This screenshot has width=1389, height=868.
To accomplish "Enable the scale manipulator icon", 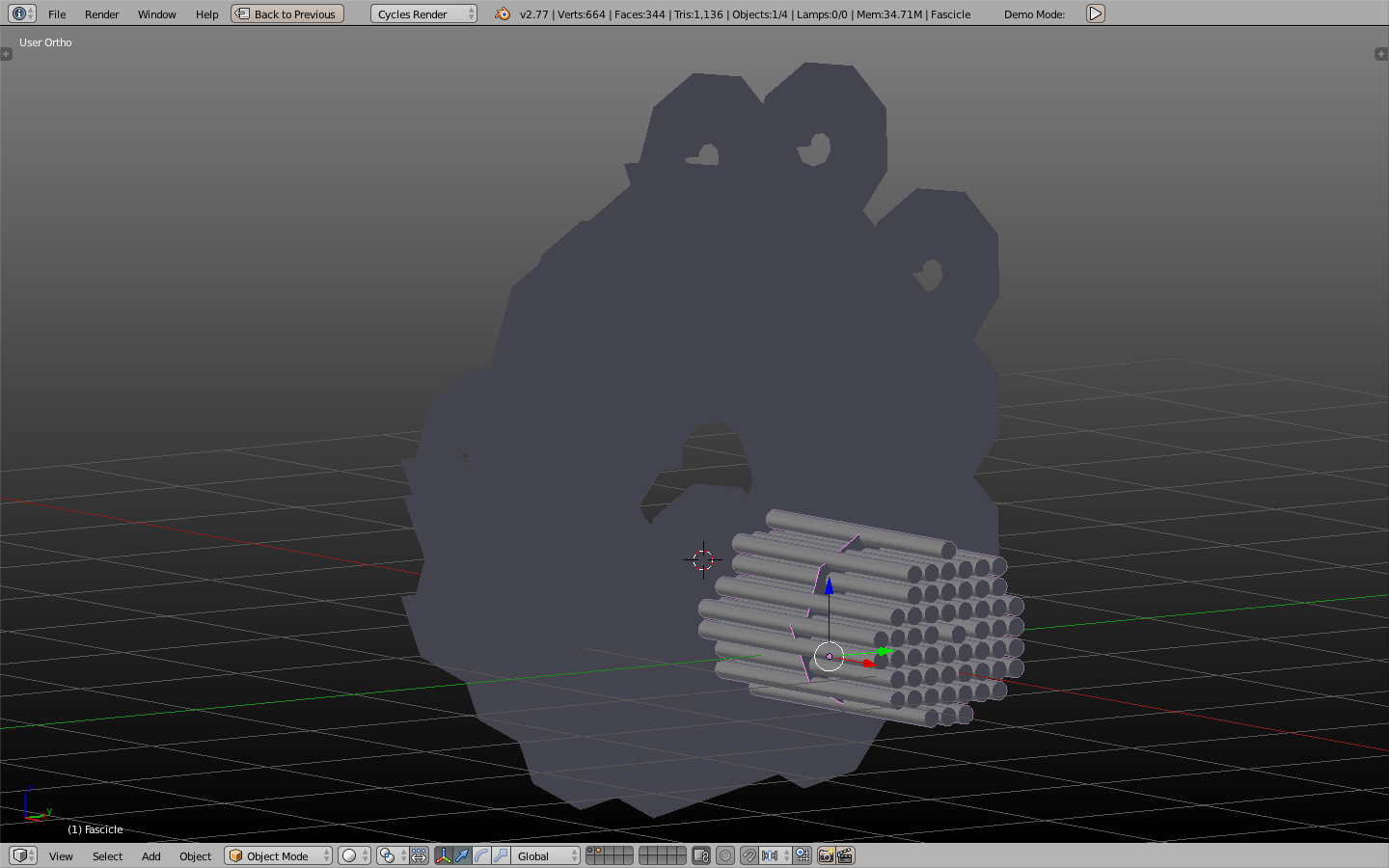I will click(501, 855).
